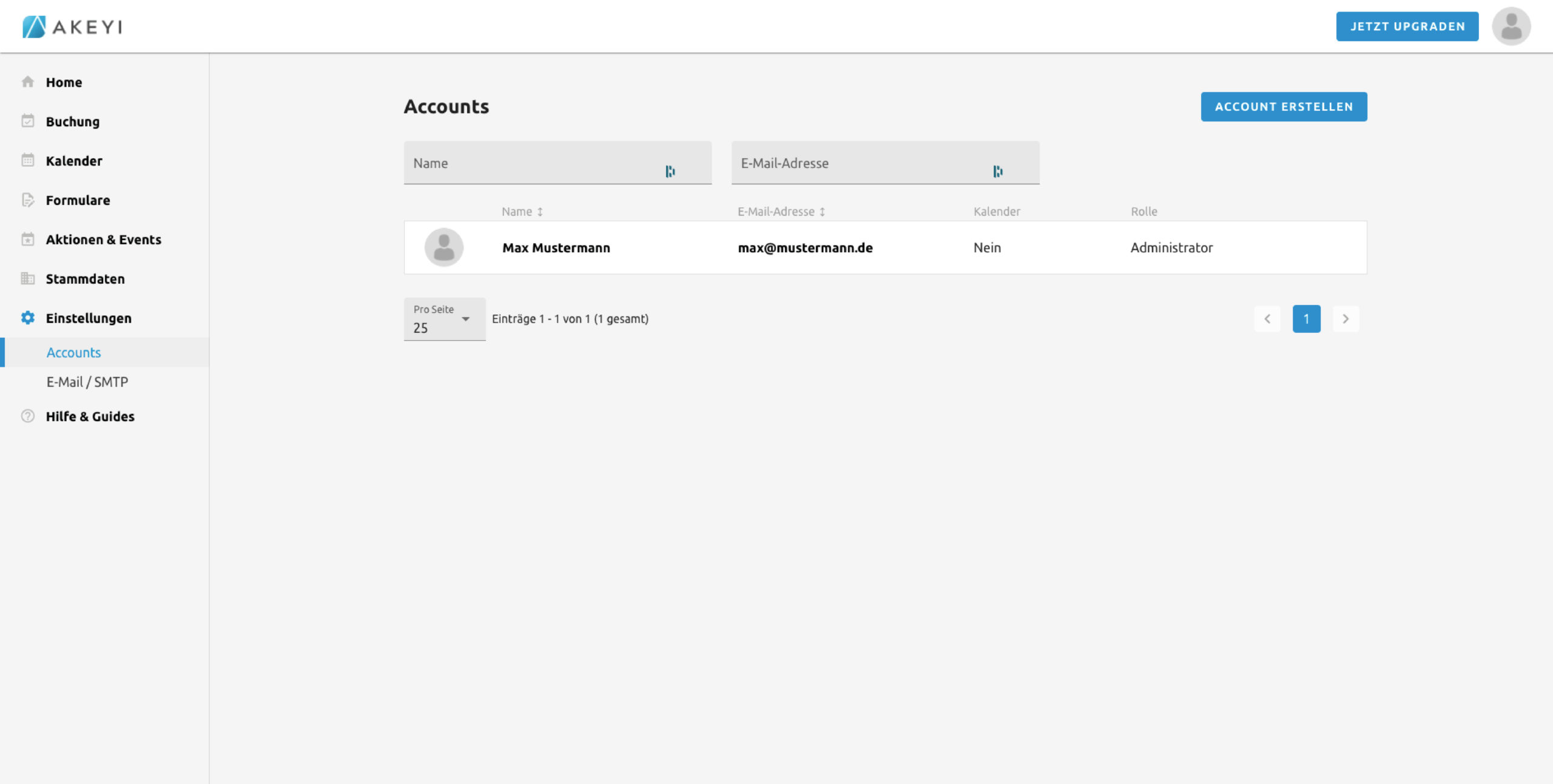
Task: Click the Aktionen & Events star icon
Action: click(27, 240)
